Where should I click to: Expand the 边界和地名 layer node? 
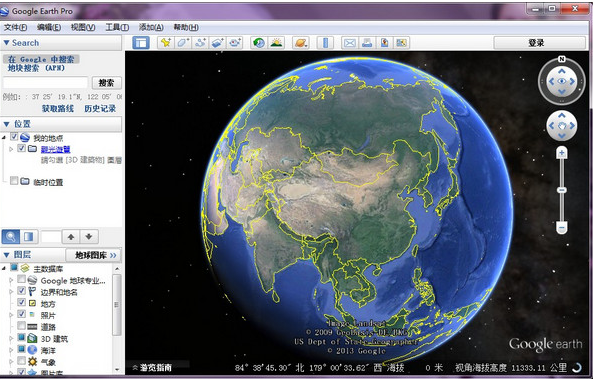click(x=11, y=292)
